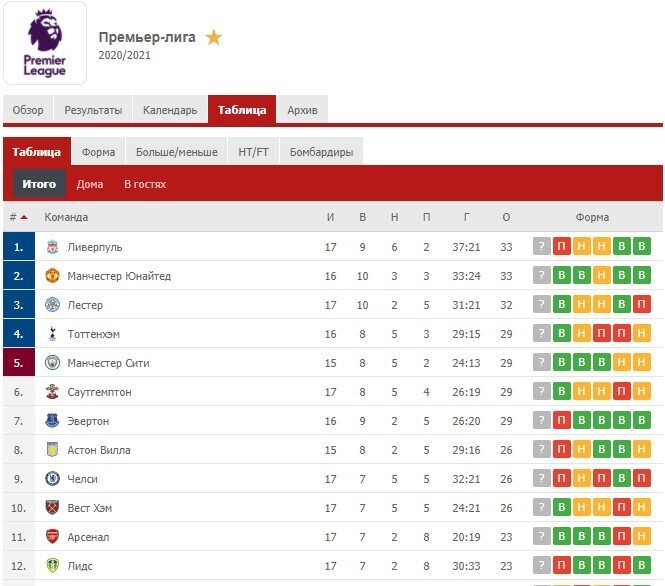The width and height of the screenshot is (665, 586).
Task: Click the Everton crest icon
Action: pos(52,421)
